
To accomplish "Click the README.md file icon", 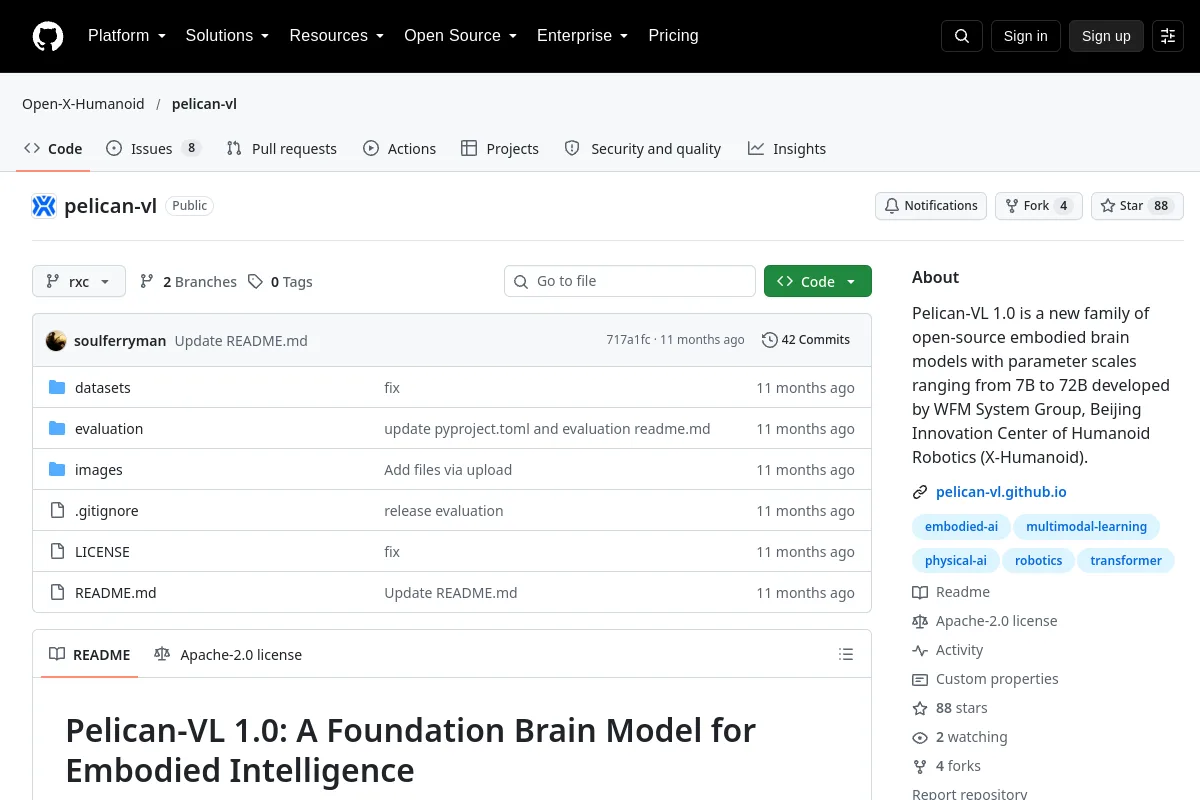I will pos(57,593).
